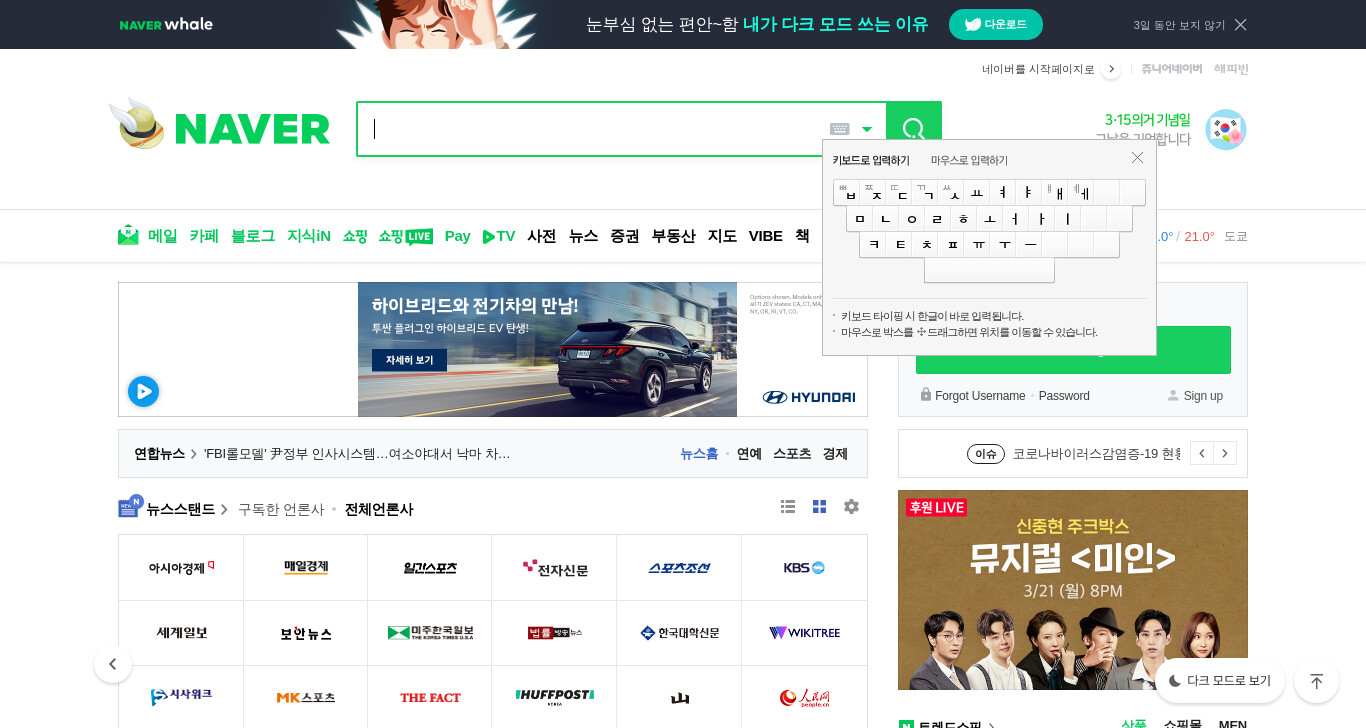Switch newsstand to grid view icon
The width and height of the screenshot is (1366, 728).
(x=820, y=507)
